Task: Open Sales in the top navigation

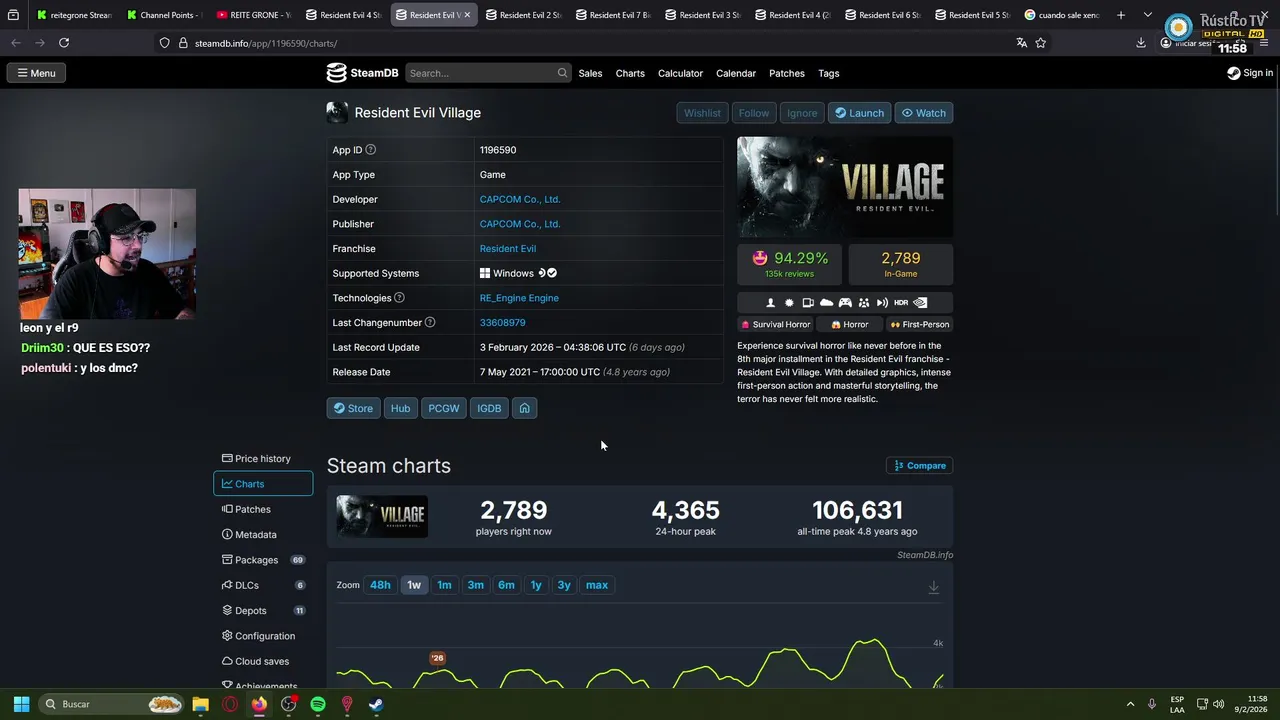Action: (x=590, y=73)
